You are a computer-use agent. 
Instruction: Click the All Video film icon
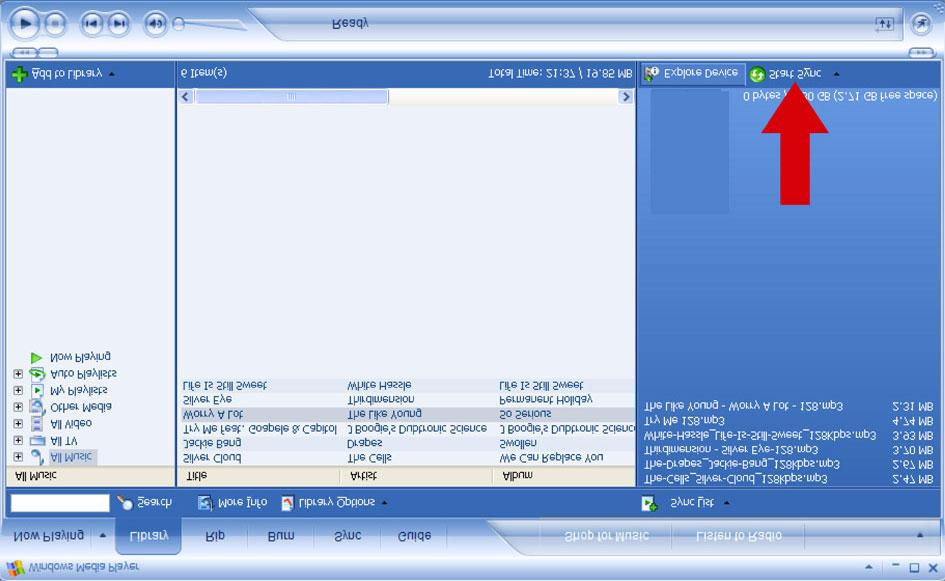pos(37,424)
